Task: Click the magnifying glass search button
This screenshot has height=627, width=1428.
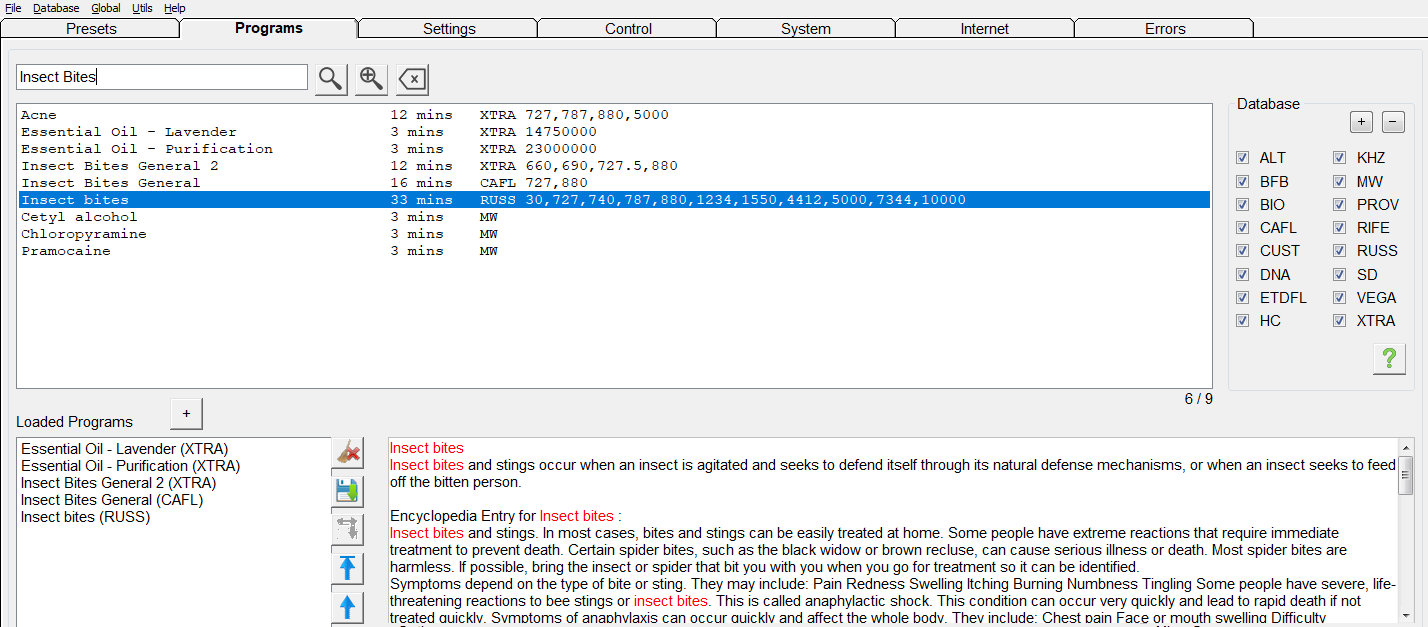Action: [x=331, y=79]
